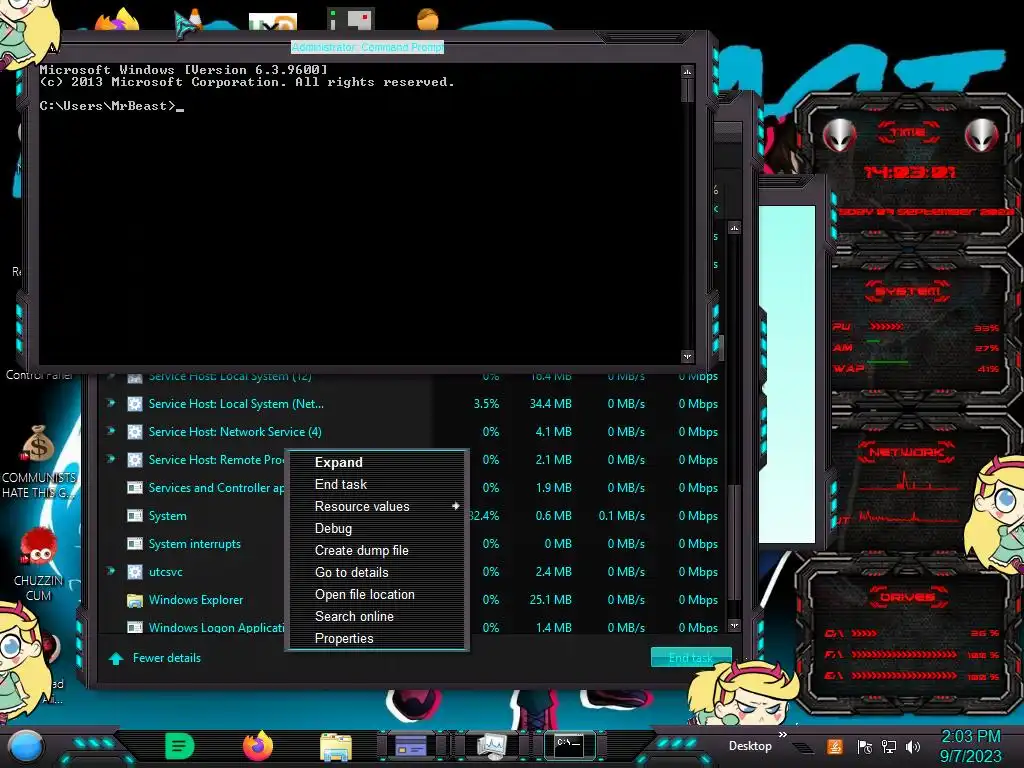Click the 25.1 MB memory value
Viewport: 1024px width, 768px height.
[x=551, y=600]
